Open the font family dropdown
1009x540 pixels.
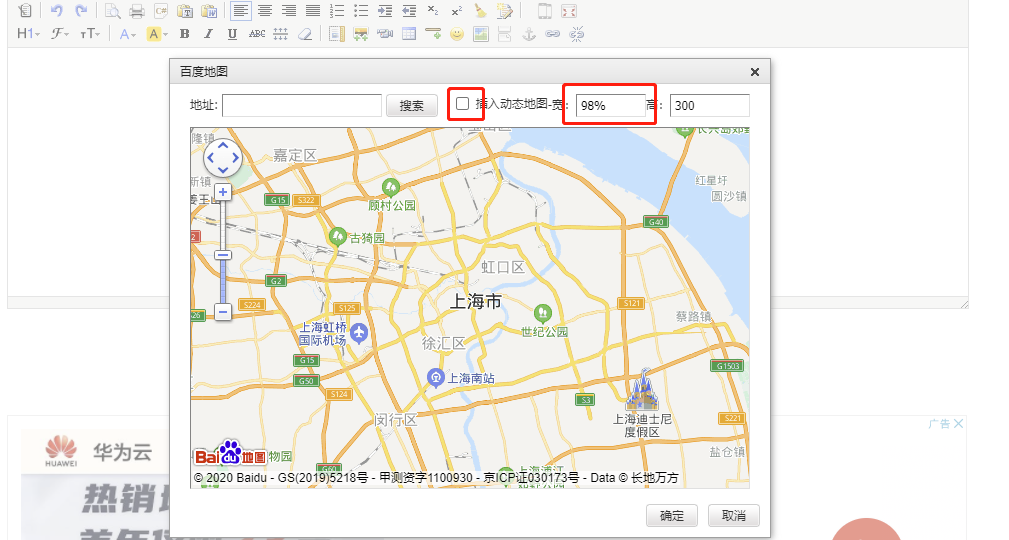[60, 33]
